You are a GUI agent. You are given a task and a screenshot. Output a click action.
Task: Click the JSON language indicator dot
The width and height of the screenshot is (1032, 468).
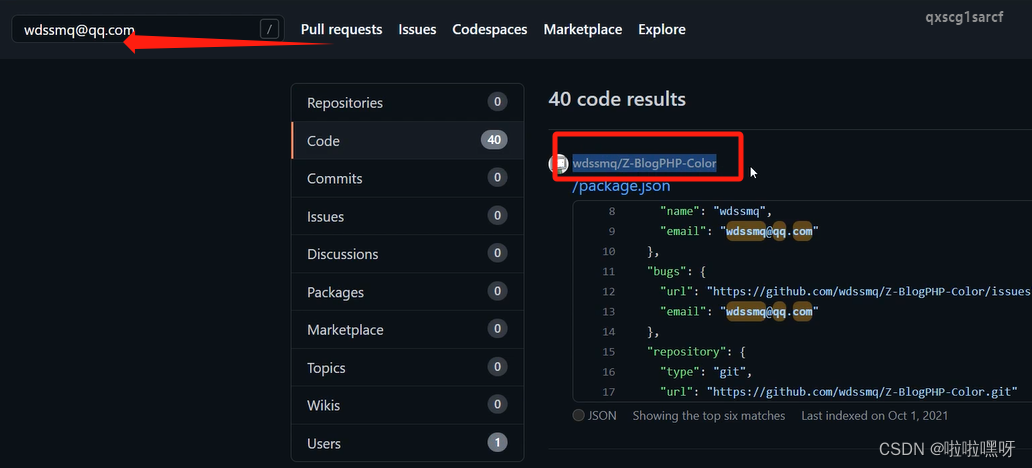pyautogui.click(x=579, y=415)
